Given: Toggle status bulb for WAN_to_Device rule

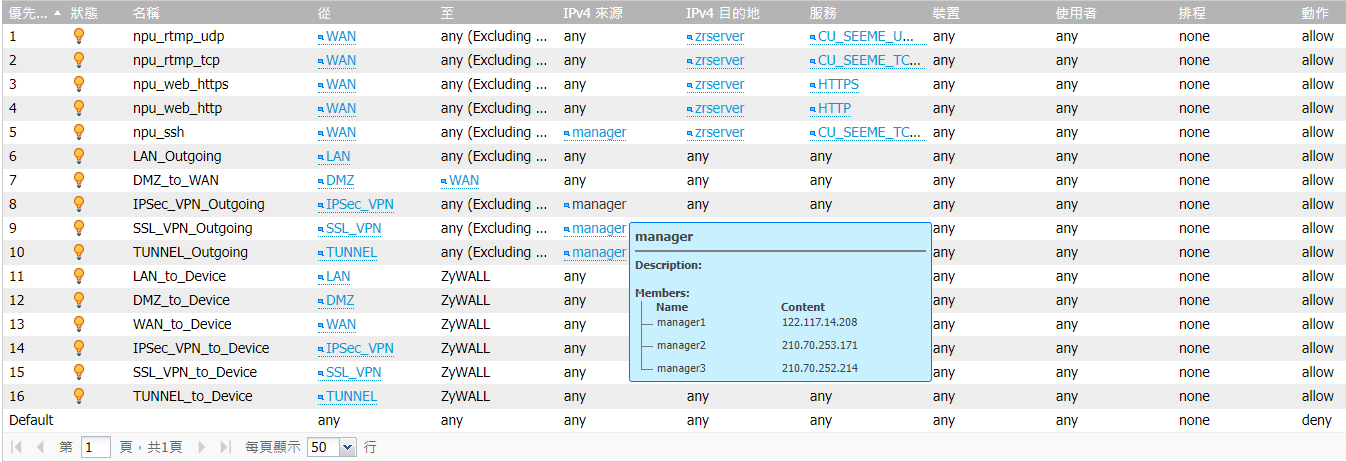Looking at the screenshot, I should click(x=79, y=324).
